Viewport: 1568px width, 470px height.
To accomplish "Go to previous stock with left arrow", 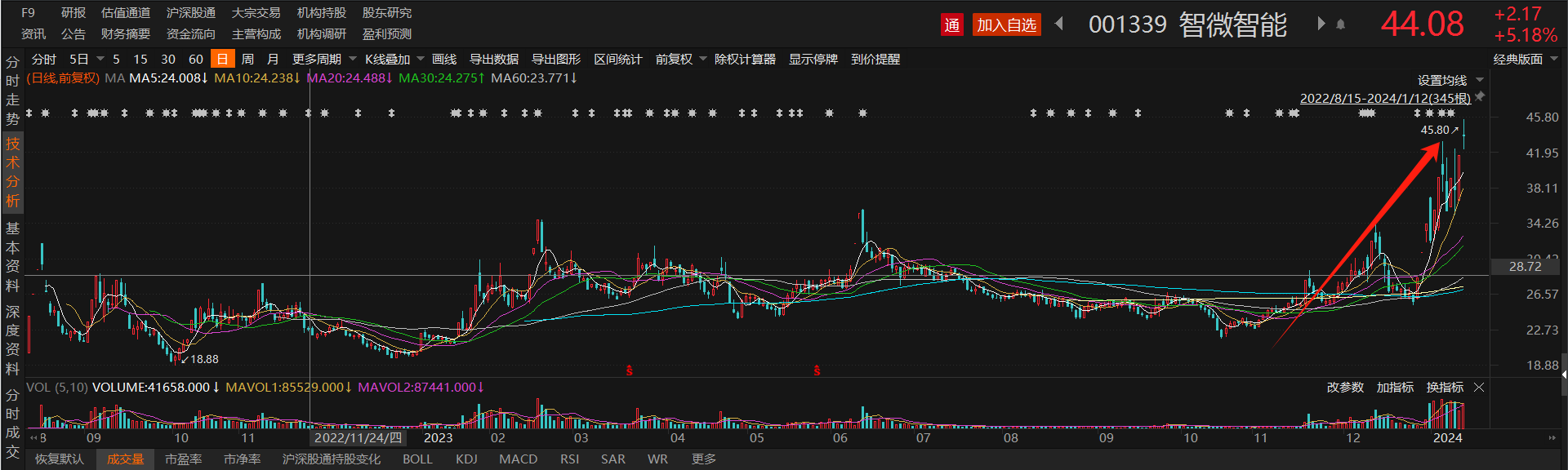I will click(x=1060, y=24).
